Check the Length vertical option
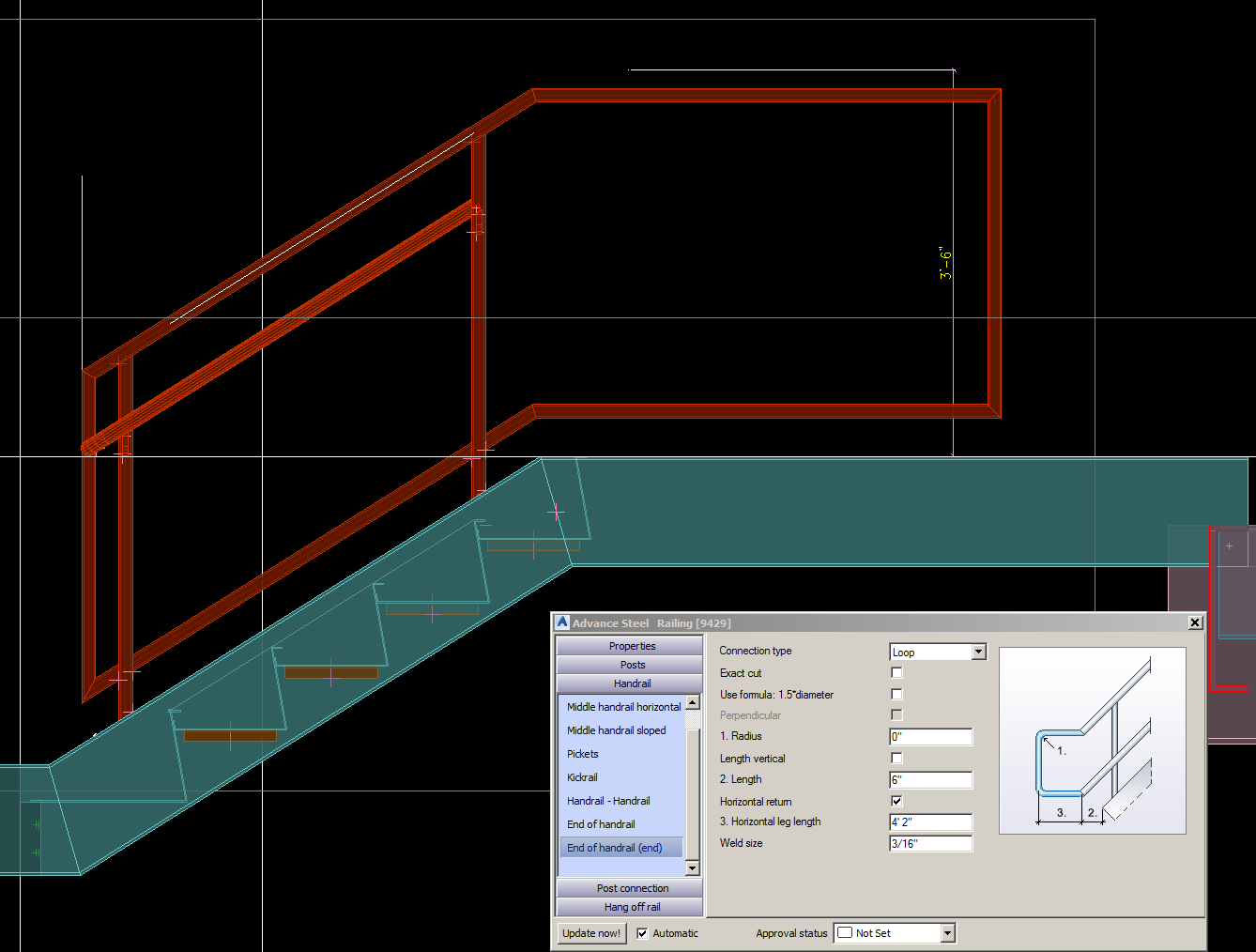This screenshot has width=1256, height=952. click(x=896, y=758)
